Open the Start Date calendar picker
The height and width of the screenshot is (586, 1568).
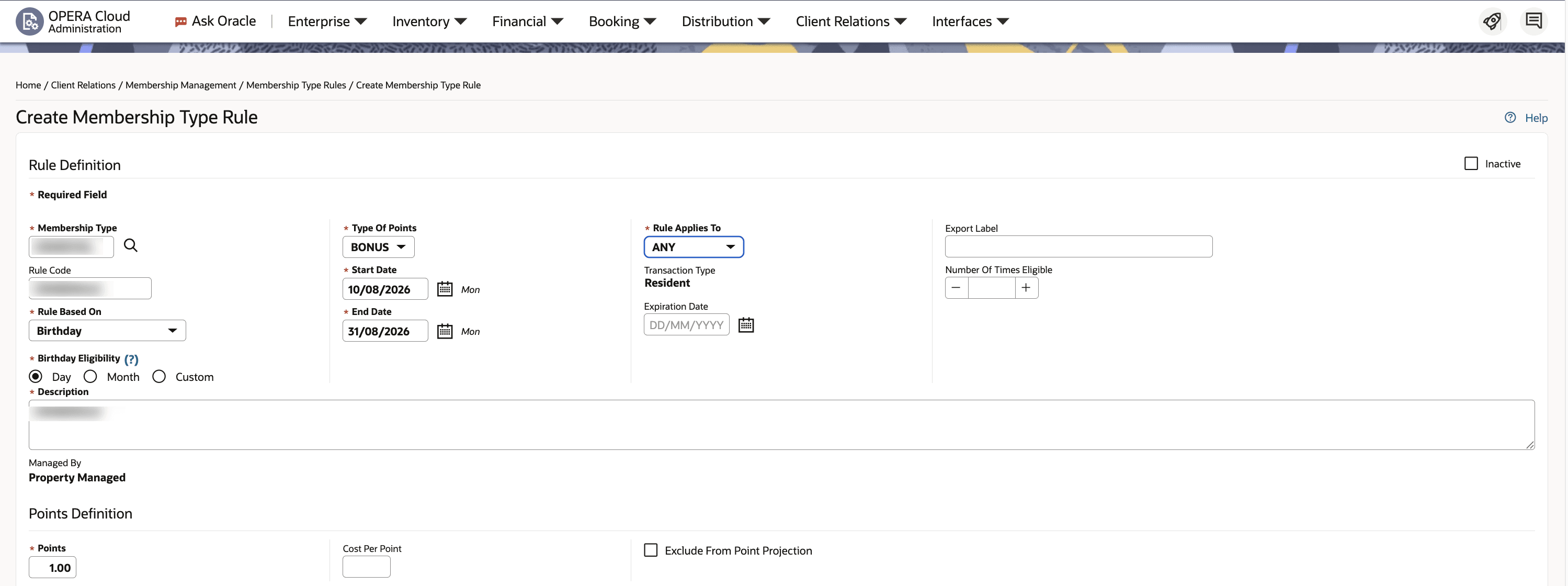(x=445, y=289)
